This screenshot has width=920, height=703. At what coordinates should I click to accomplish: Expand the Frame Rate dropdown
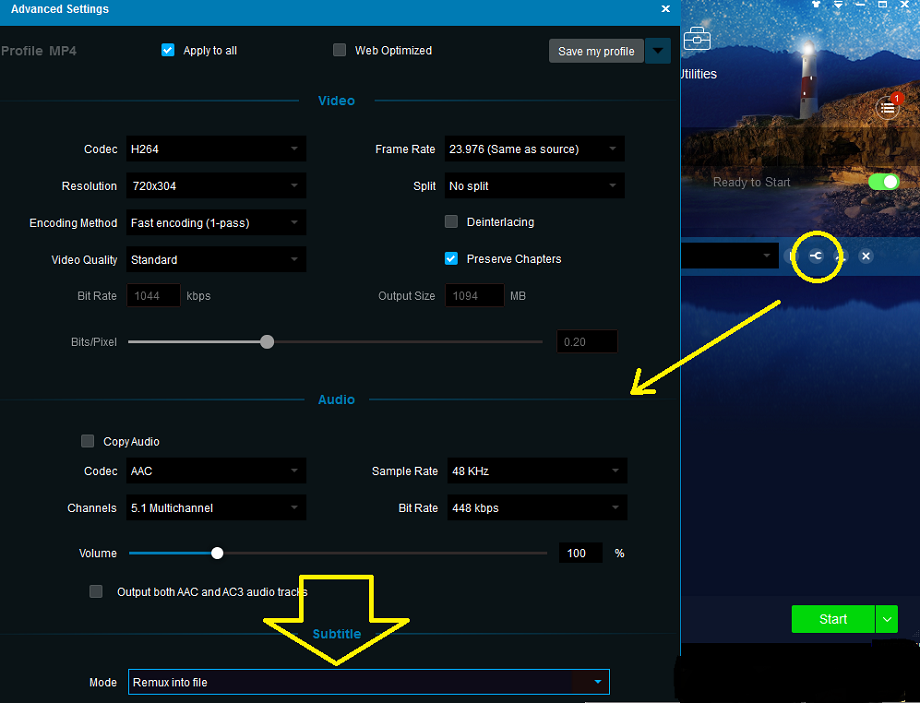point(534,149)
